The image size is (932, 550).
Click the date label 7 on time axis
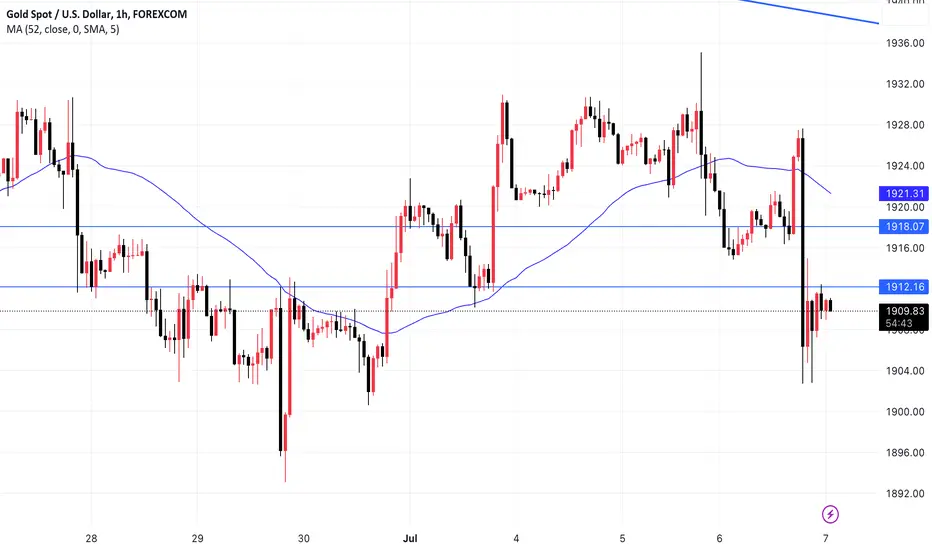pyautogui.click(x=826, y=539)
